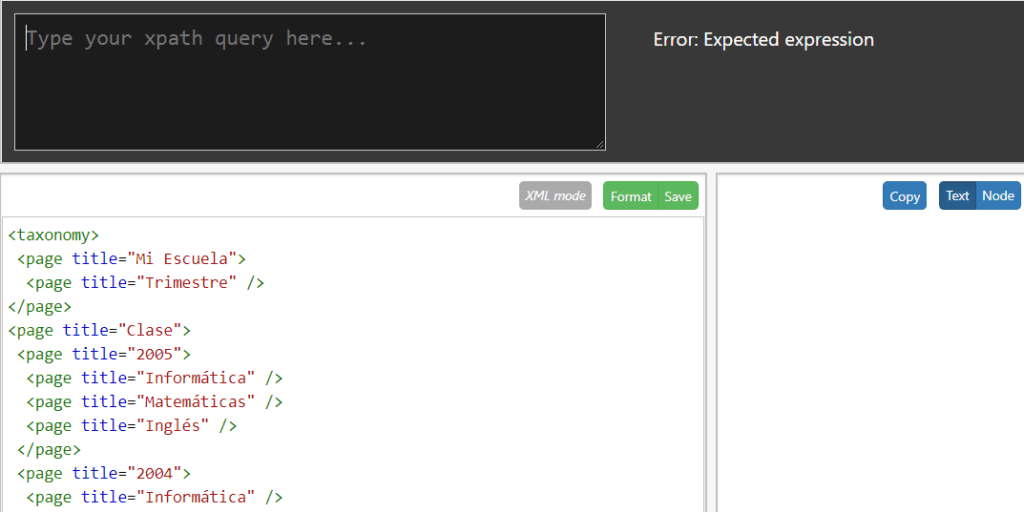Viewport: 1024px width, 512px height.
Task: Toggle the XML mode button
Action: pos(555,196)
